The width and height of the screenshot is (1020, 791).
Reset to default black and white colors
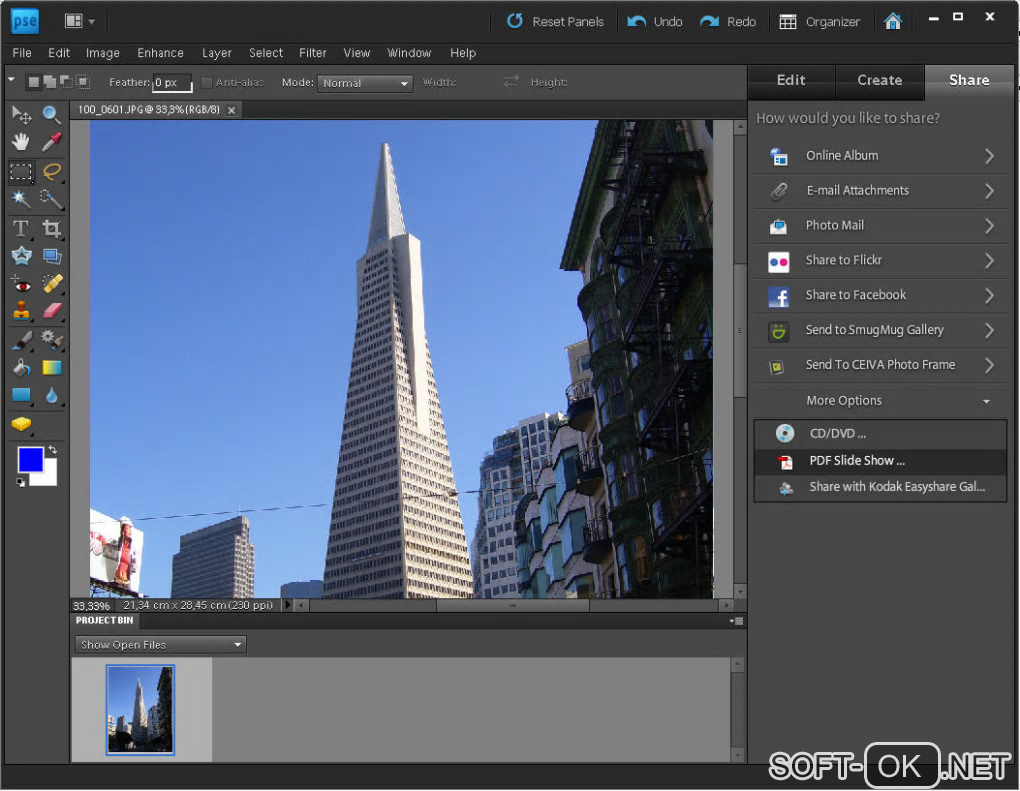point(21,483)
